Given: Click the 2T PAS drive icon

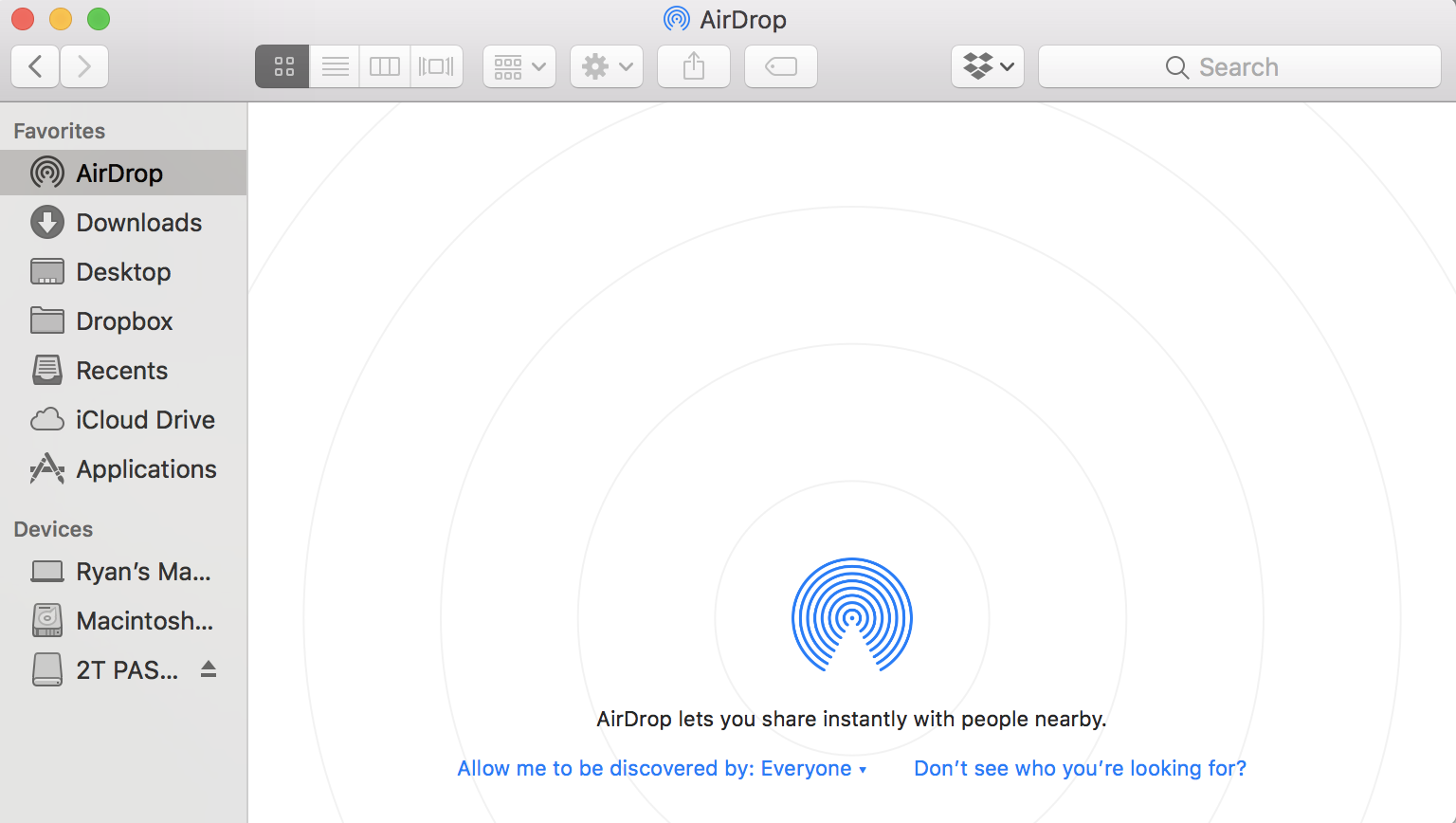Looking at the screenshot, I should click(47, 669).
